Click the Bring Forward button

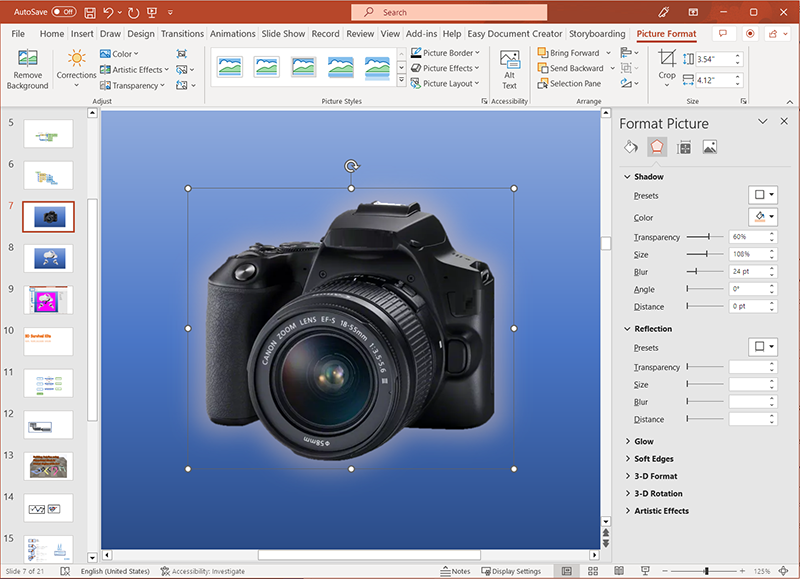[x=568, y=53]
